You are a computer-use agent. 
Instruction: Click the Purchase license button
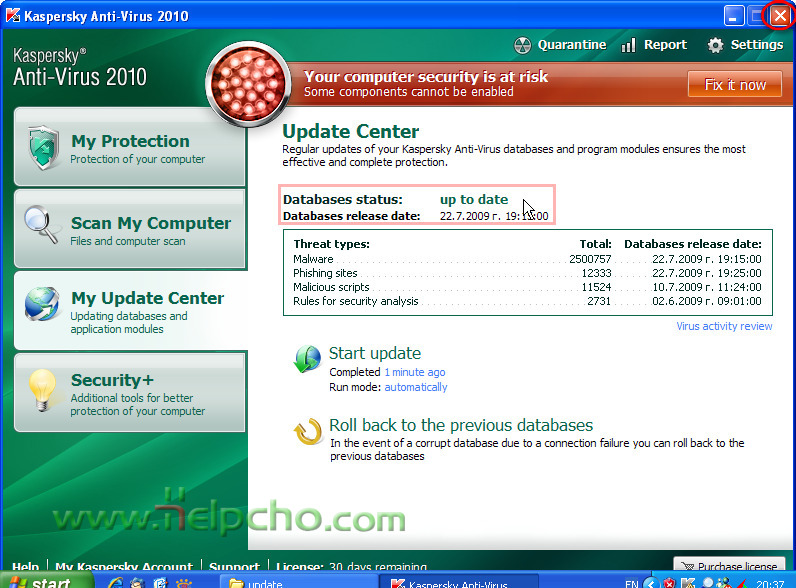(x=729, y=565)
